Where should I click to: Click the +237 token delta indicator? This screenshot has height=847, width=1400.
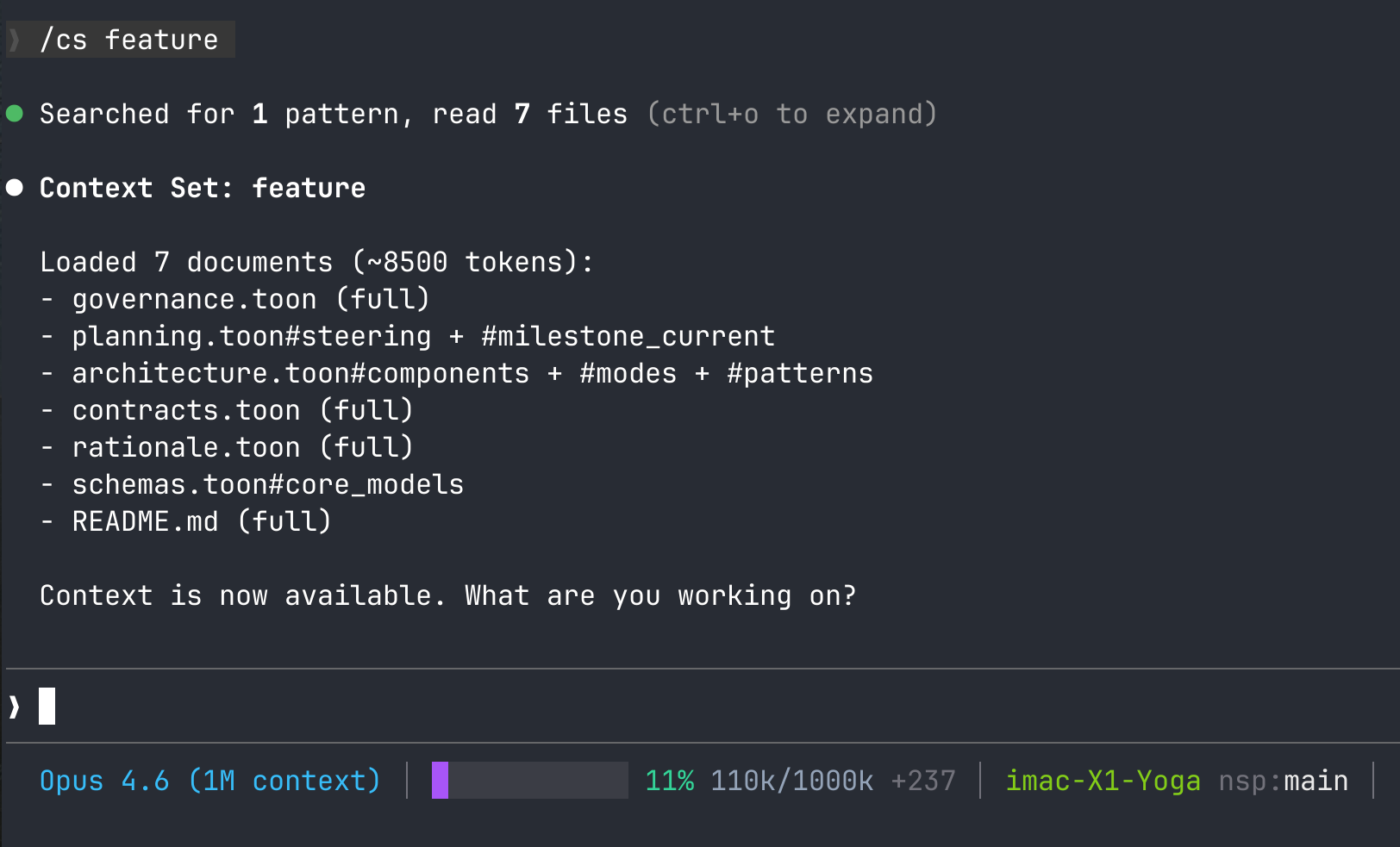point(923,781)
